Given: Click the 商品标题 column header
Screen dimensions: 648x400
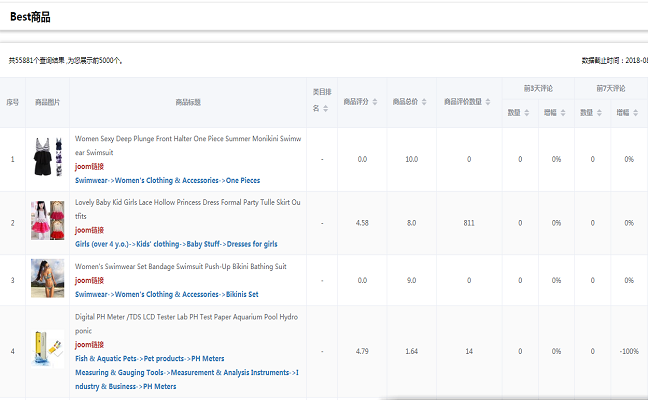Looking at the screenshot, I should click(x=188, y=102).
